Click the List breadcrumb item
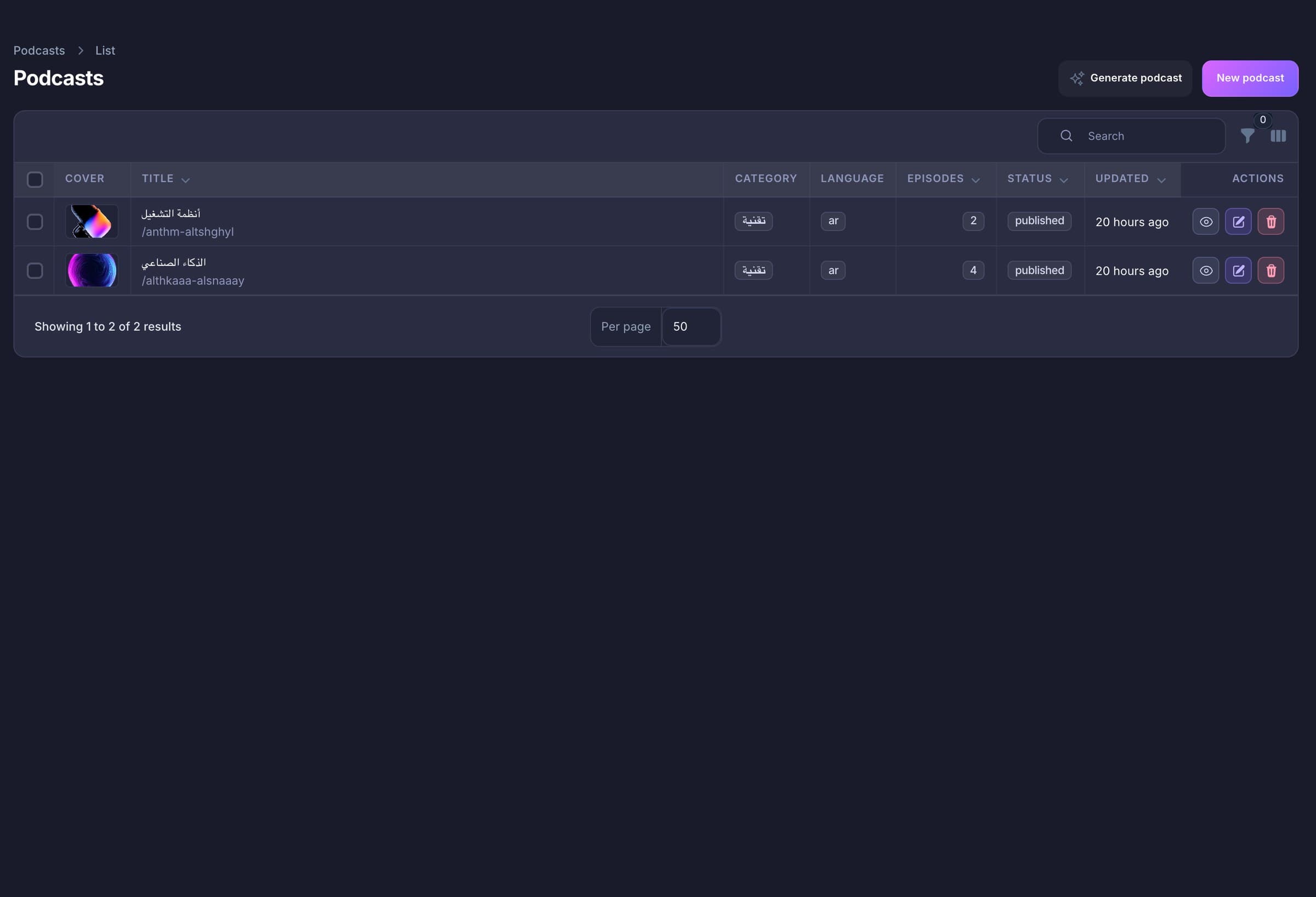Image resolution: width=1316 pixels, height=897 pixels. point(105,50)
